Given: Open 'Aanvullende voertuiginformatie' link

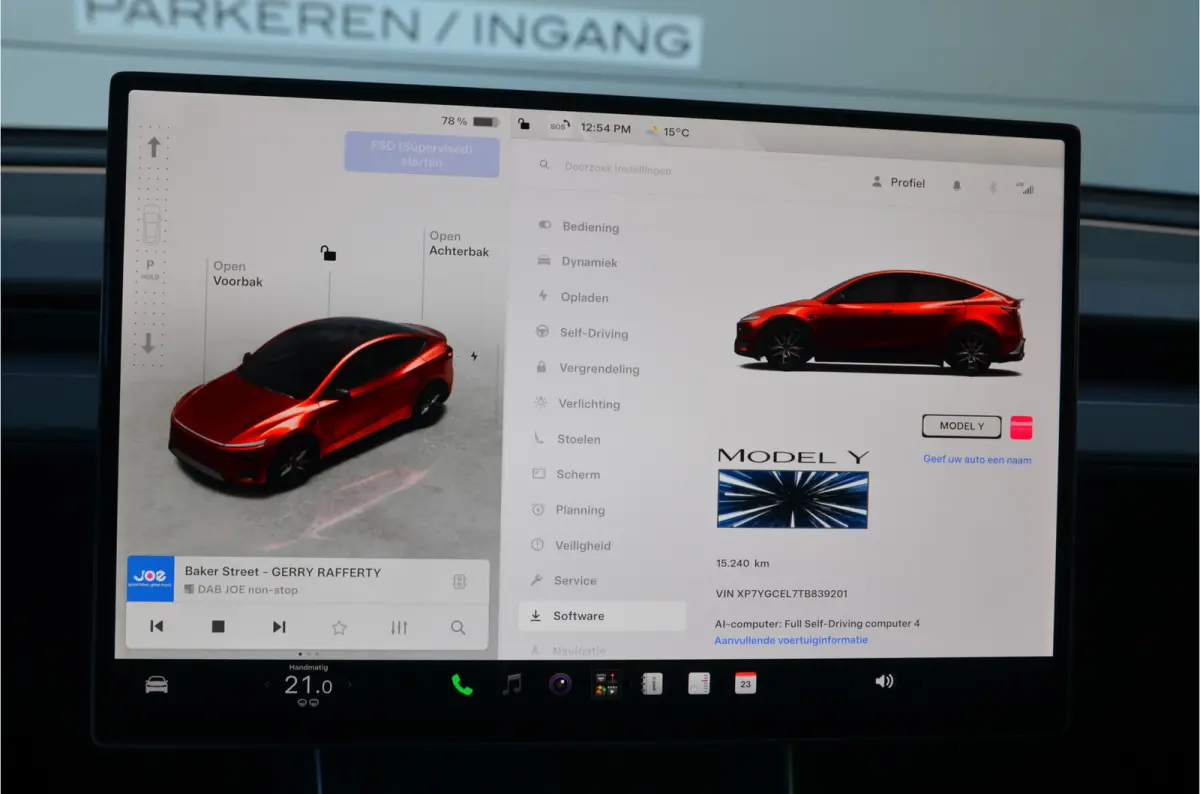Looking at the screenshot, I should (791, 640).
